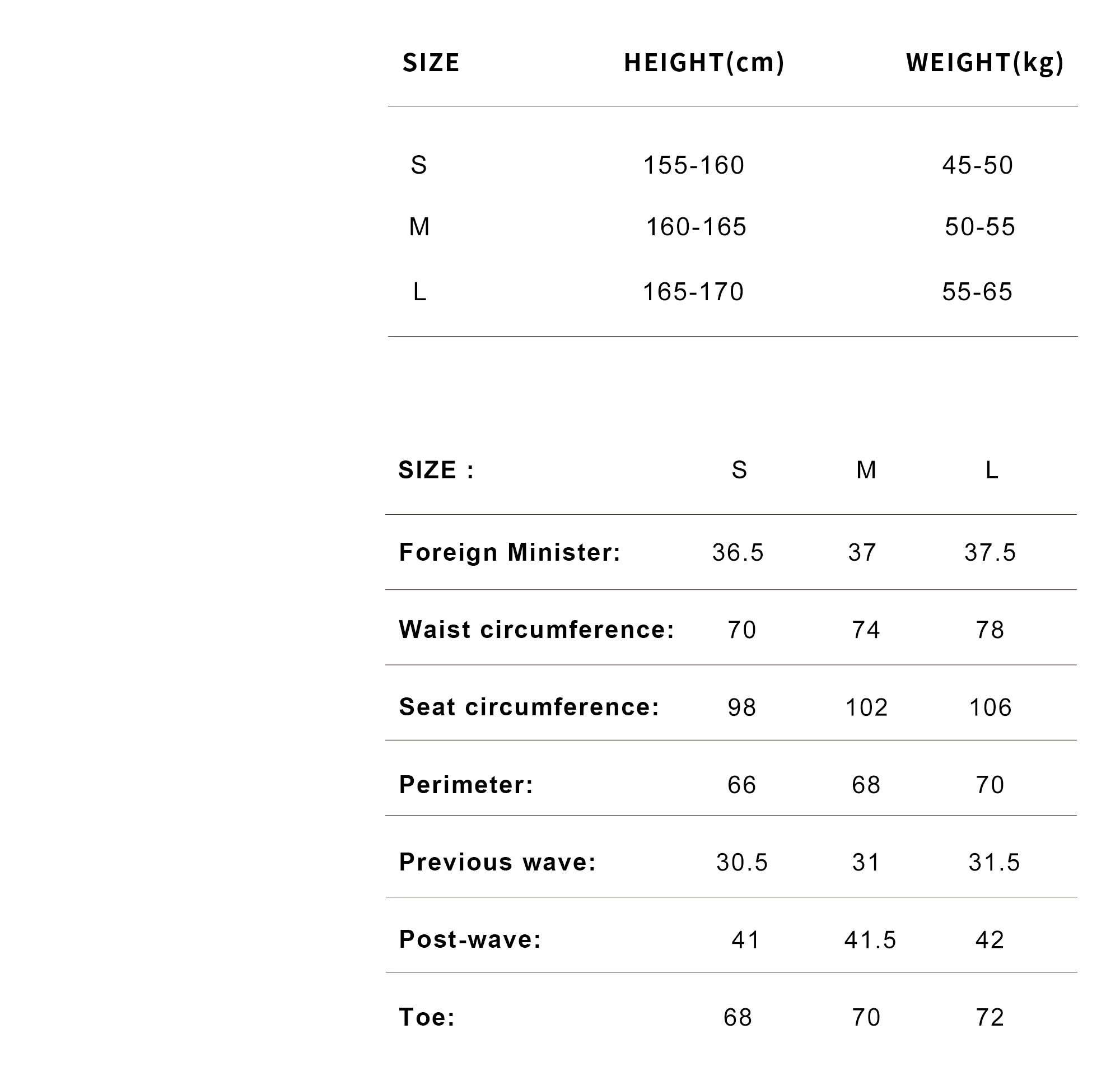Click the 78 waist circumference value
This screenshot has height=1071, width=1120.
tap(990, 630)
